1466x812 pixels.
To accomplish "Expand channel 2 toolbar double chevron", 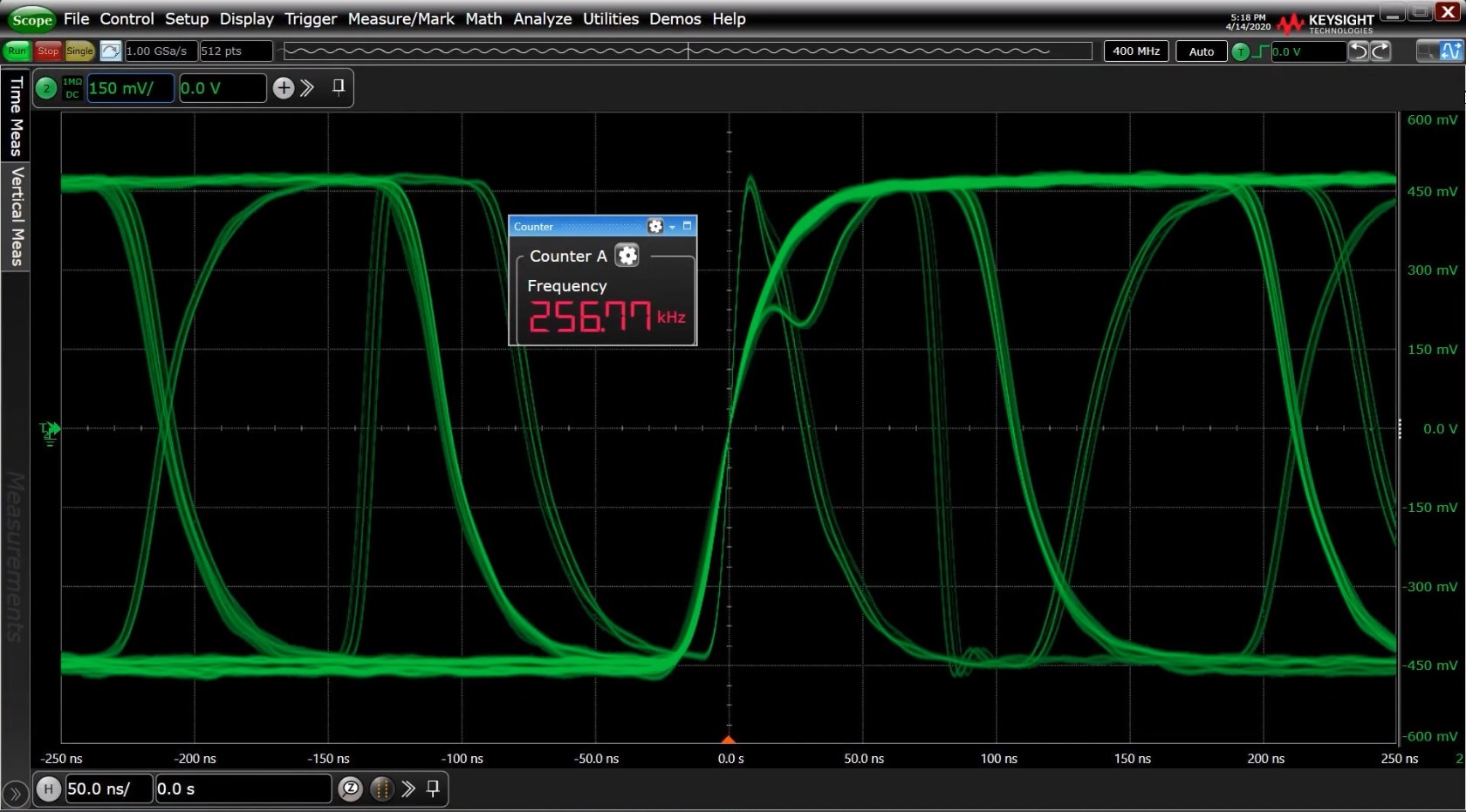I will click(x=307, y=88).
